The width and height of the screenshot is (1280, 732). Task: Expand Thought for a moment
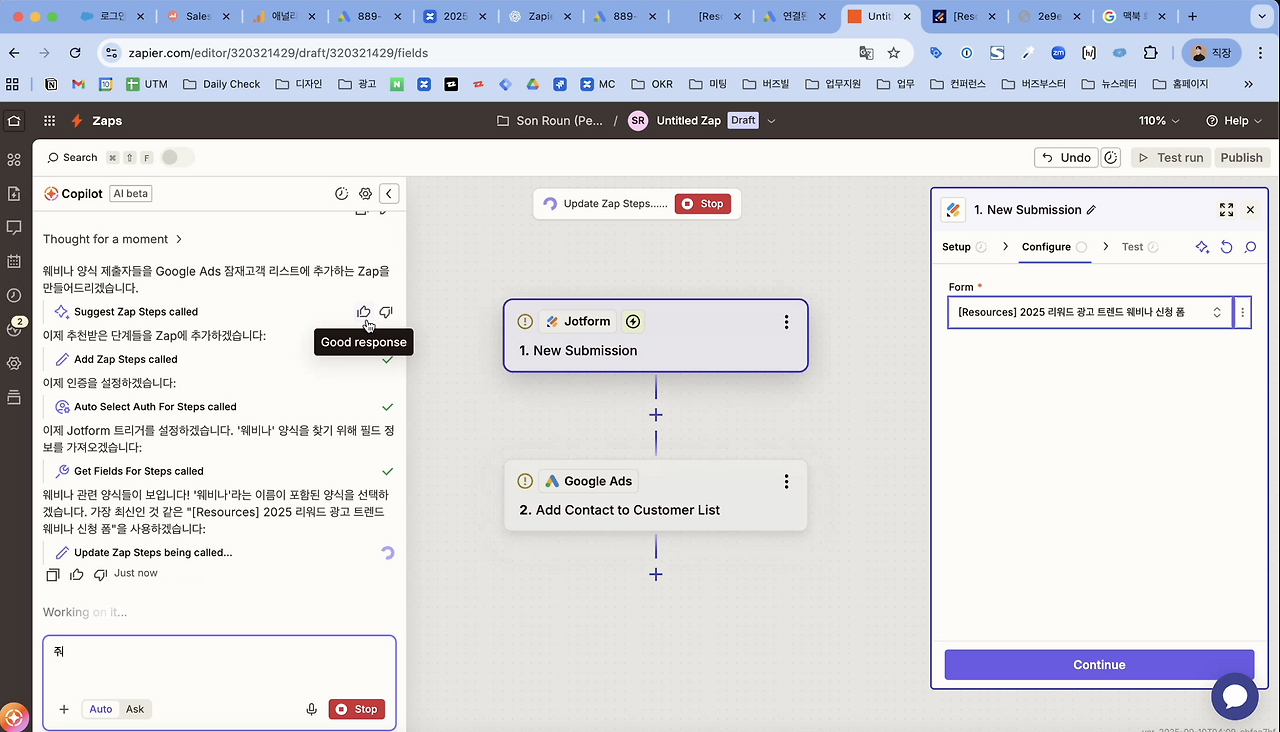pyautogui.click(x=112, y=239)
